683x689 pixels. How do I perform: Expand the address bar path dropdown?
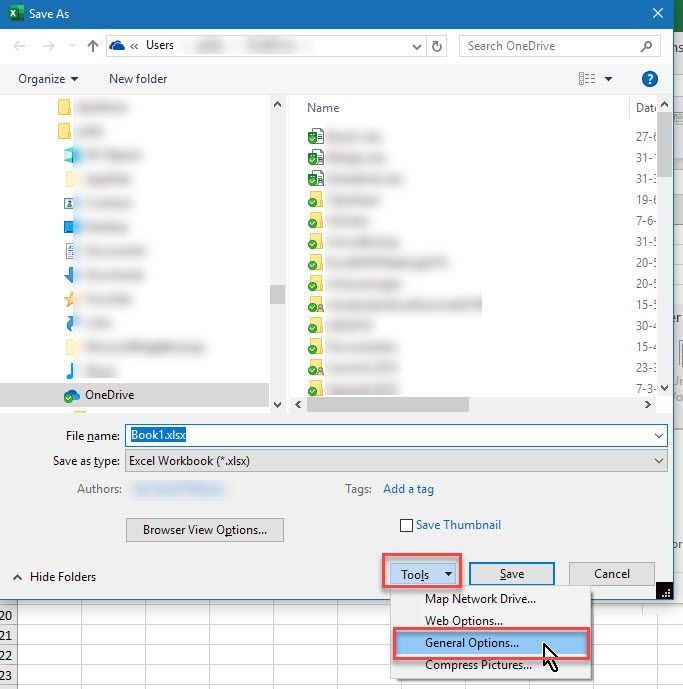pyautogui.click(x=417, y=46)
